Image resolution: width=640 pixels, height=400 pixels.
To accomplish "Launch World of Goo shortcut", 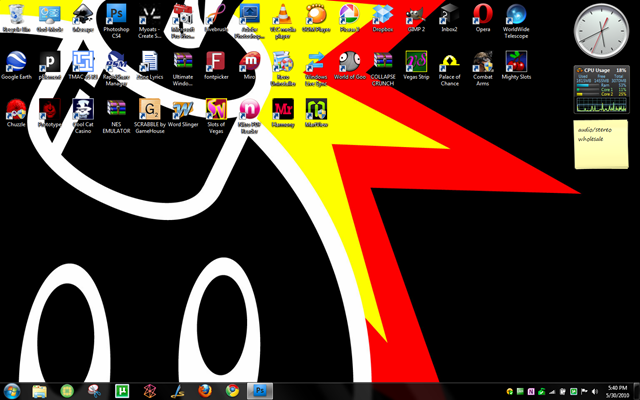I will (x=350, y=66).
